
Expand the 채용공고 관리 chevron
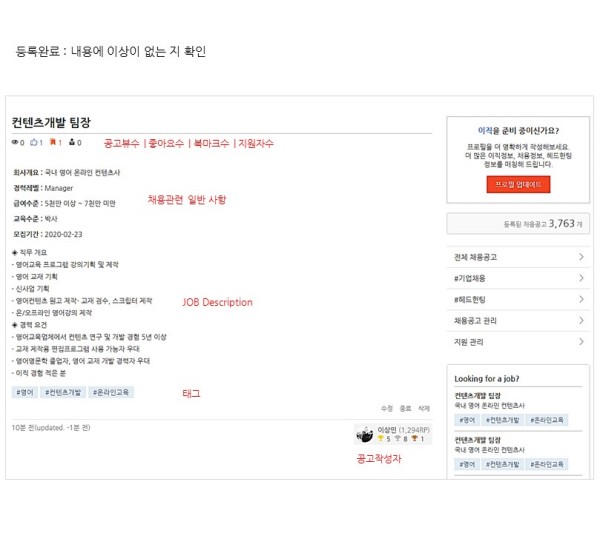click(x=581, y=321)
